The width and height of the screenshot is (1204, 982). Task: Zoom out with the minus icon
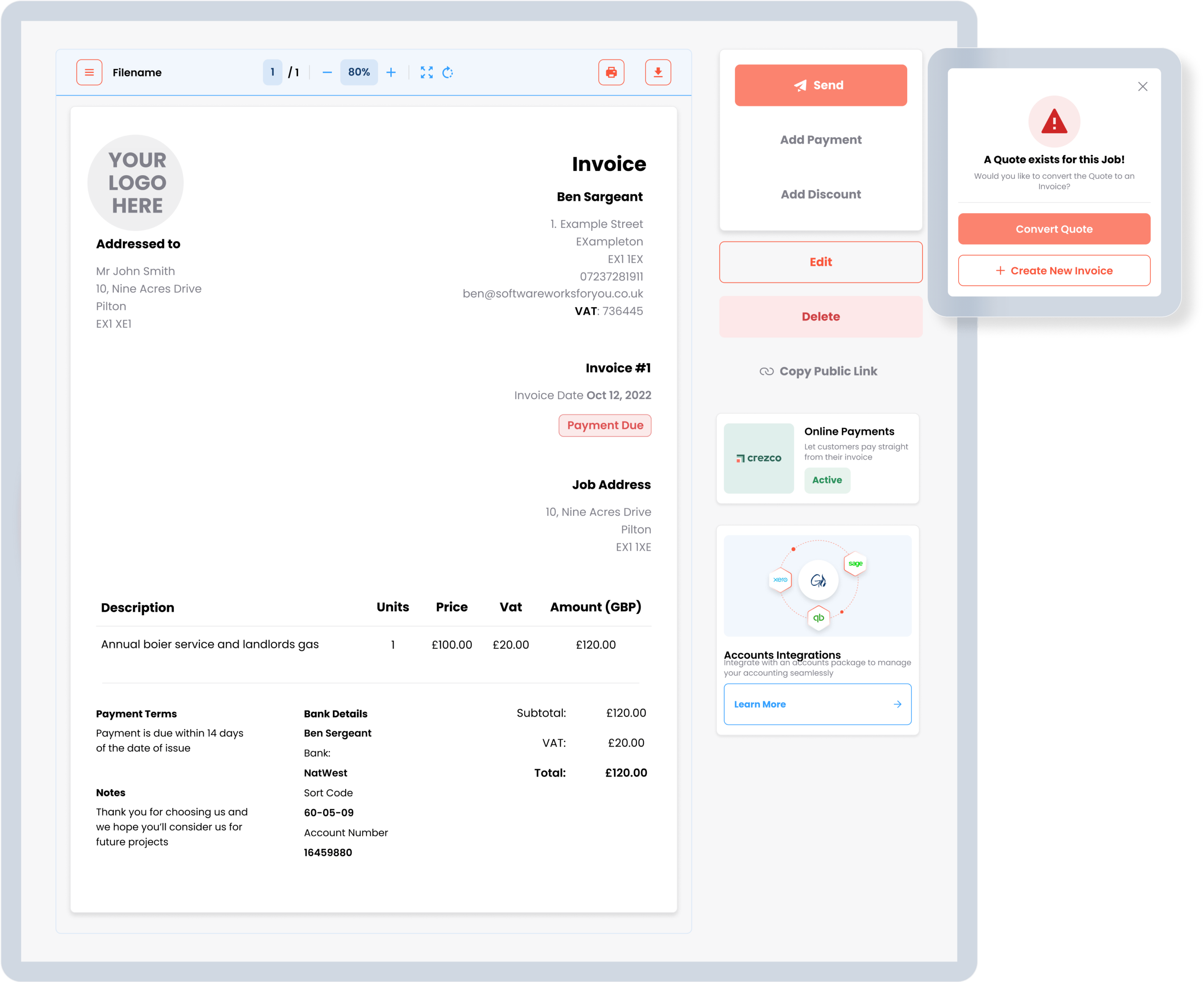pyautogui.click(x=327, y=72)
